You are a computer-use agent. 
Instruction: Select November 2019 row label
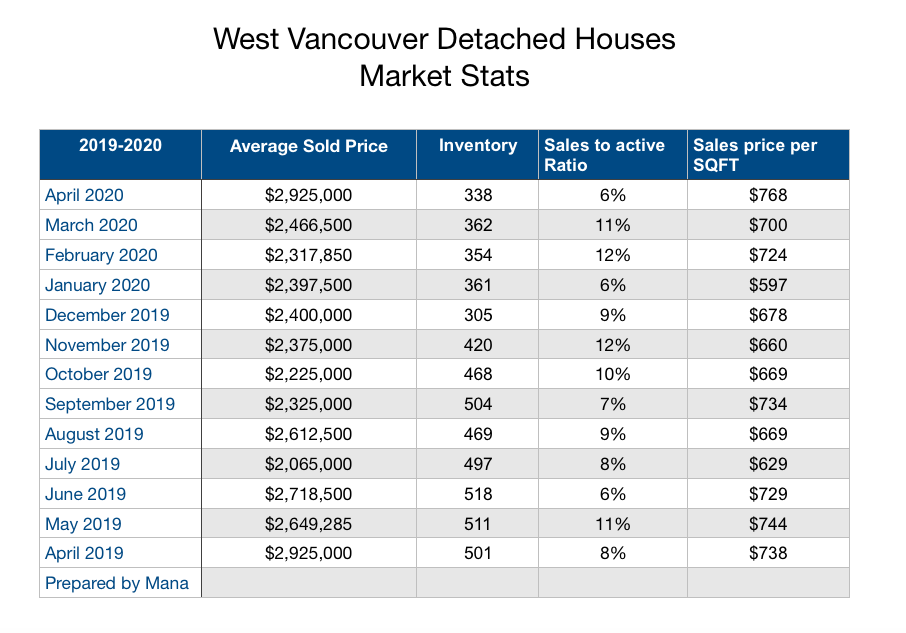(x=107, y=345)
